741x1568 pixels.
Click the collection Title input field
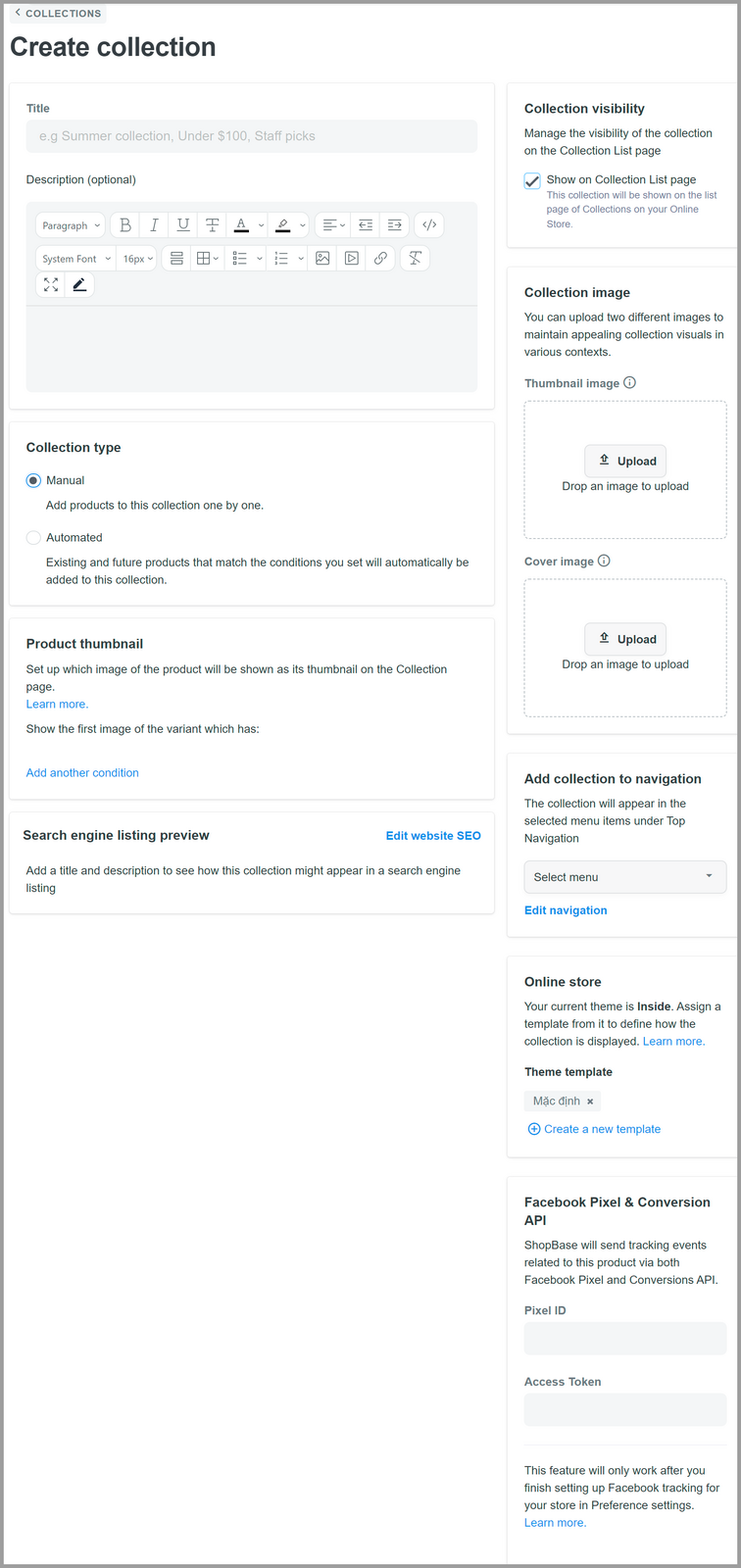[x=252, y=136]
